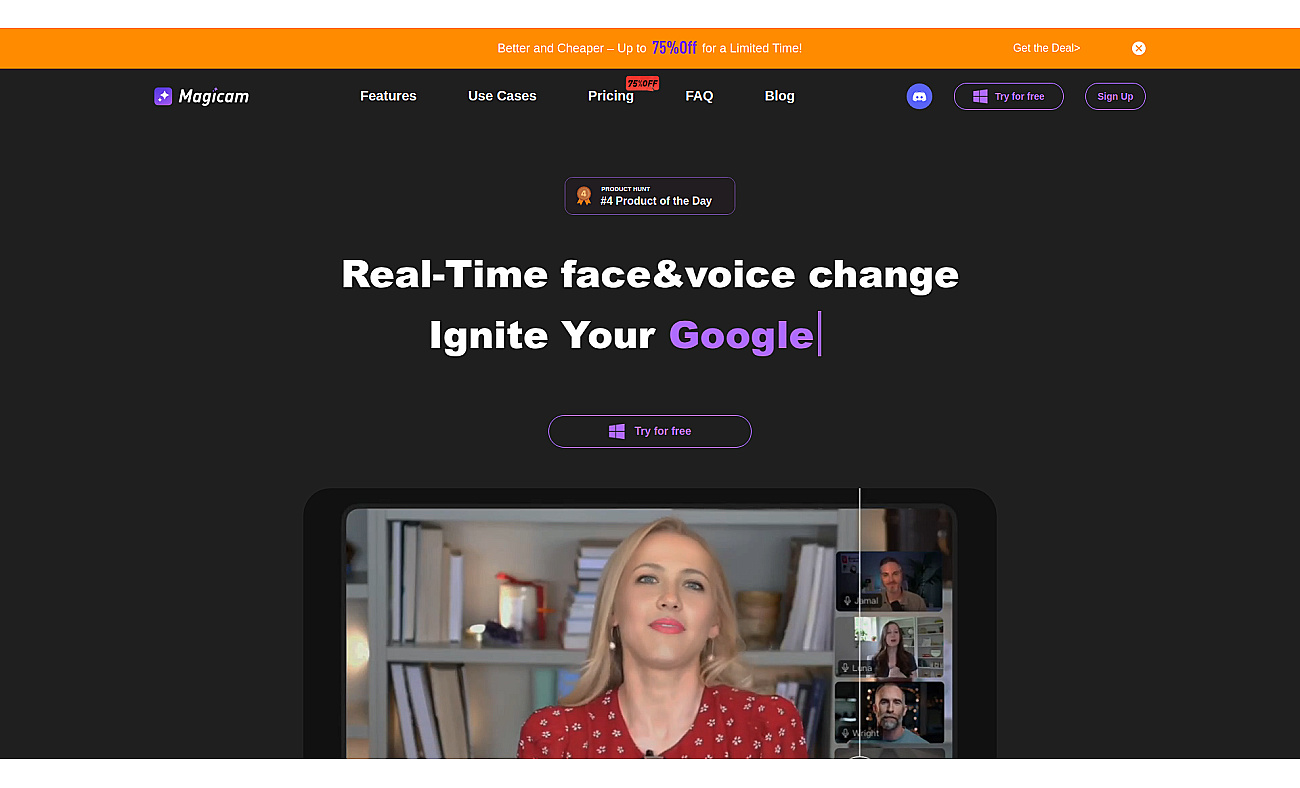Viewport: 1300px width, 788px height.
Task: Go to the Pricing page
Action: coord(611,96)
